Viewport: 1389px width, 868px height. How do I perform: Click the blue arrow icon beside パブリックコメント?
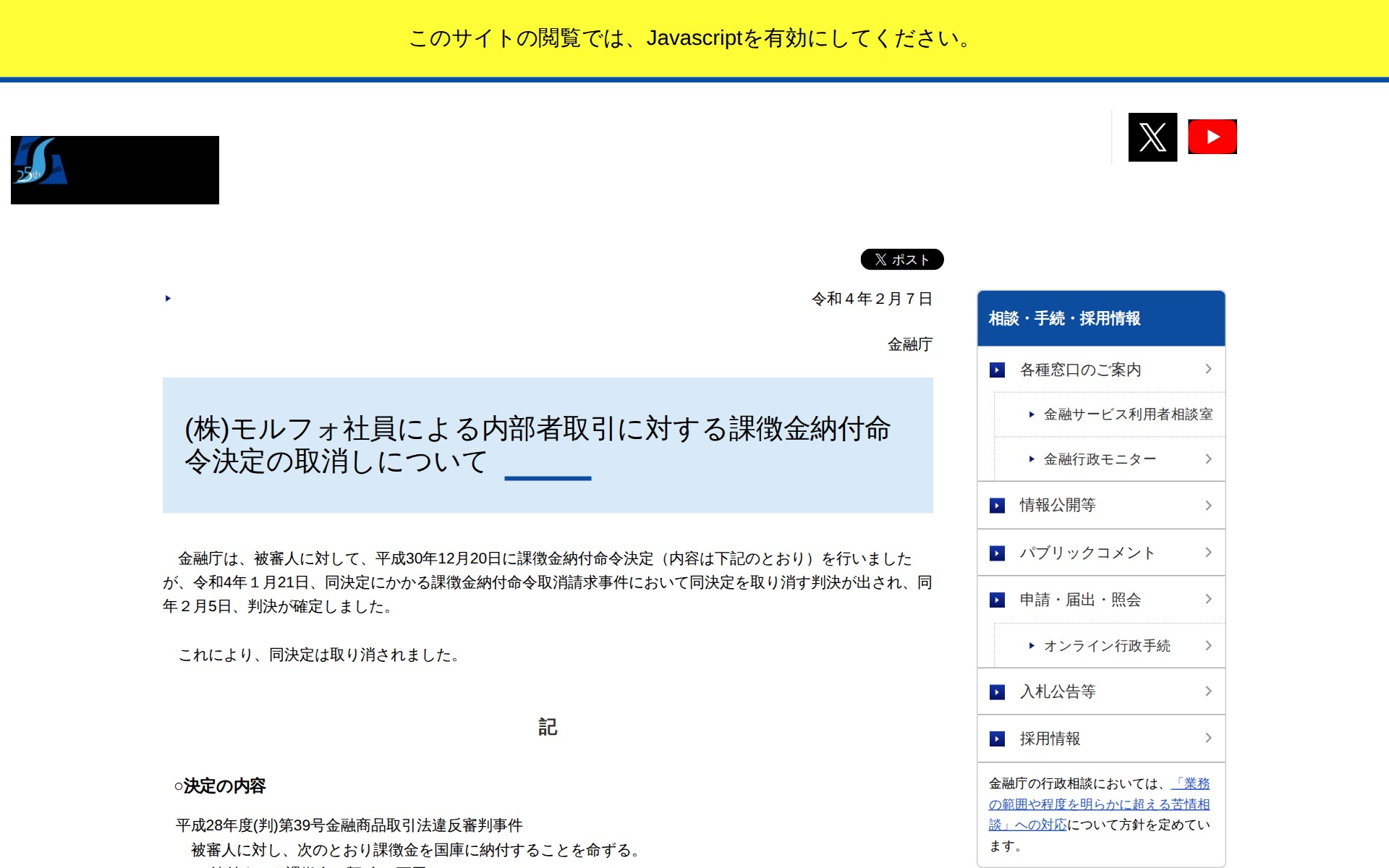point(997,553)
